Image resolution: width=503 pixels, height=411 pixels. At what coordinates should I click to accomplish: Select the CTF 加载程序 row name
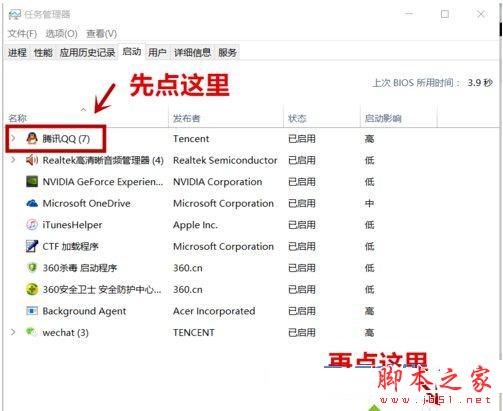tap(70, 247)
